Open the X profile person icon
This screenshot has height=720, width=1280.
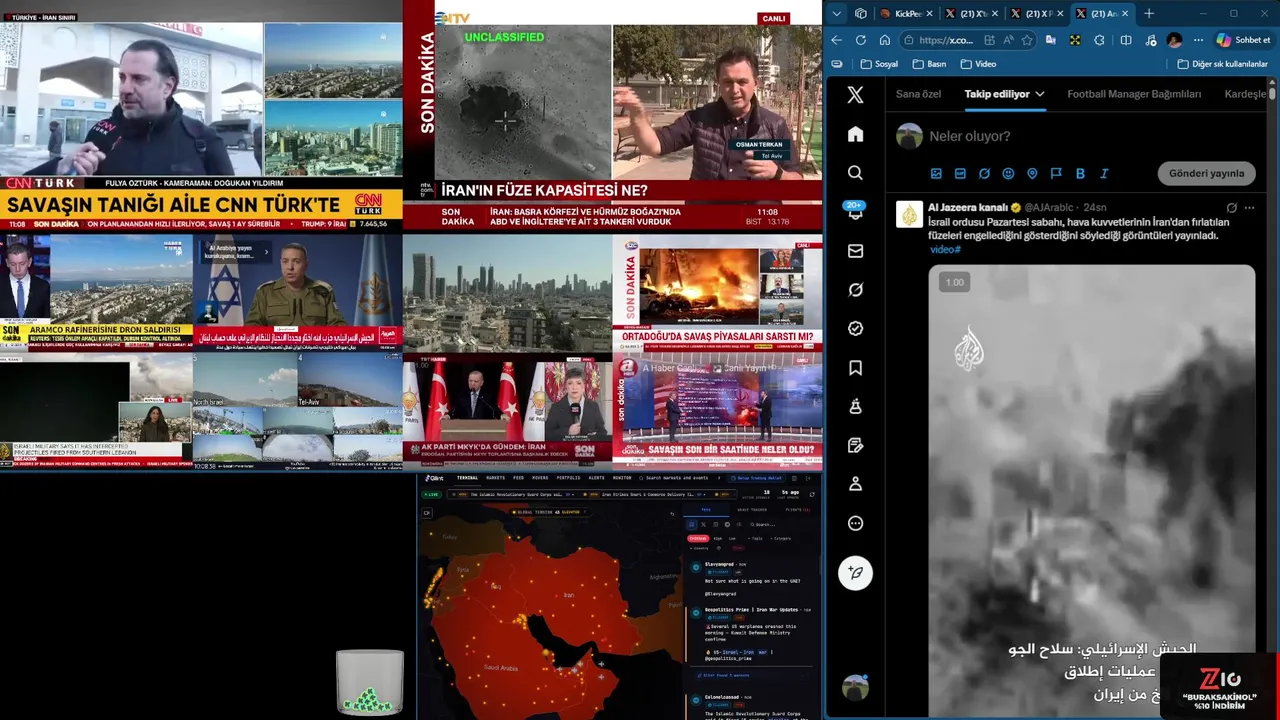[855, 484]
